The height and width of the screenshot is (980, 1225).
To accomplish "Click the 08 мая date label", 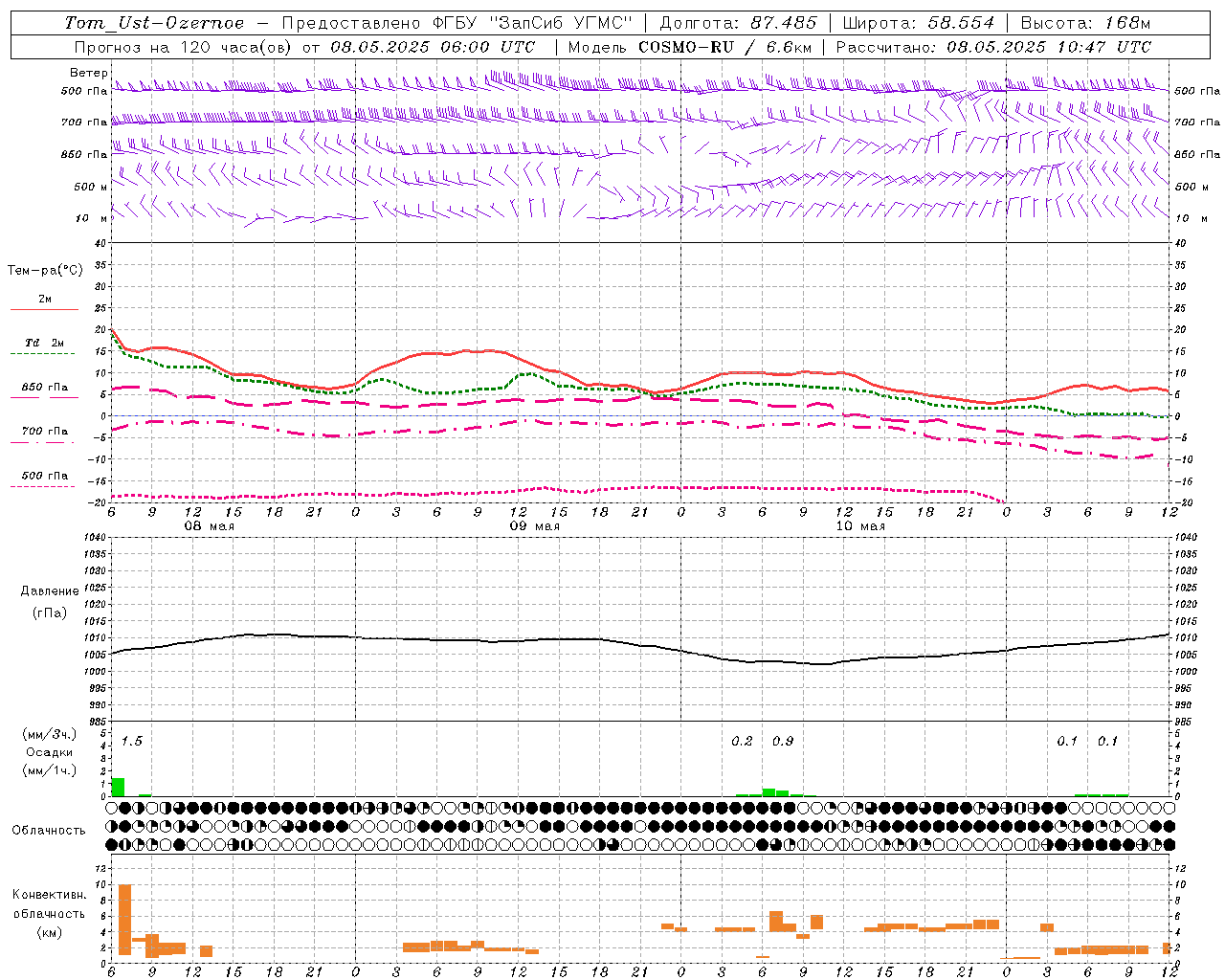I will [210, 526].
